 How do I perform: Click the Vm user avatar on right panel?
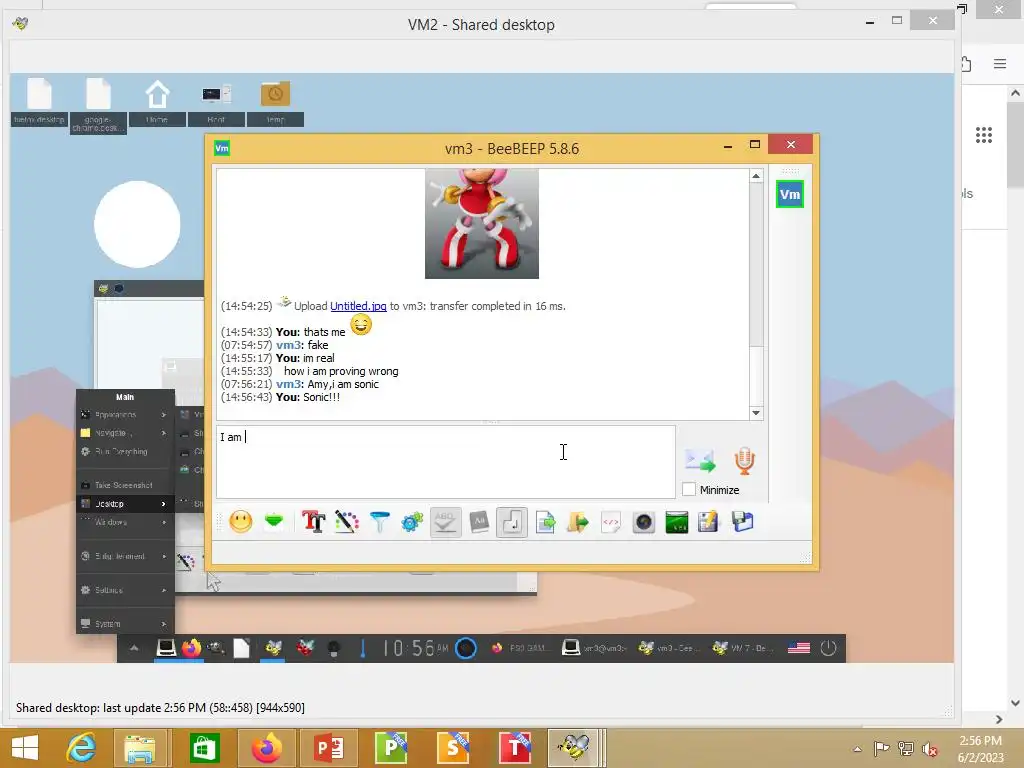(790, 195)
